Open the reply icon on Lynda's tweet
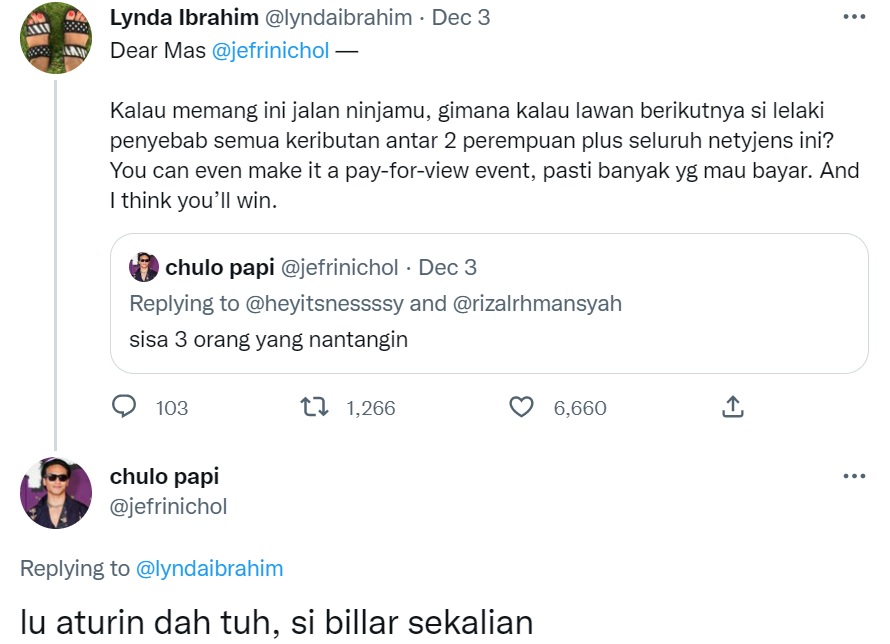Screen dimensions: 890x644 125,407
